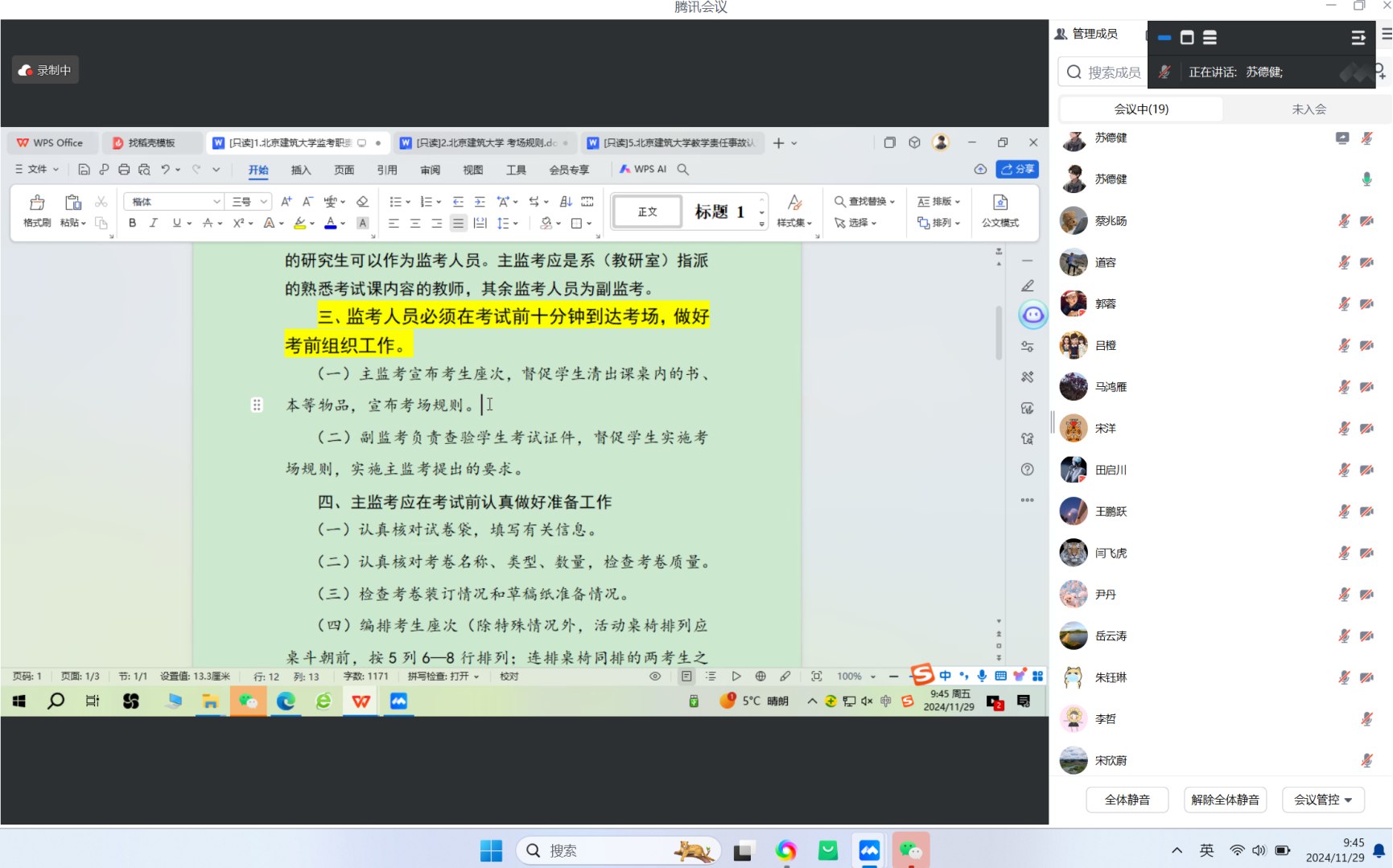The image size is (1393, 868).
Task: Expand the 会议管控 dropdown
Action: (1323, 800)
